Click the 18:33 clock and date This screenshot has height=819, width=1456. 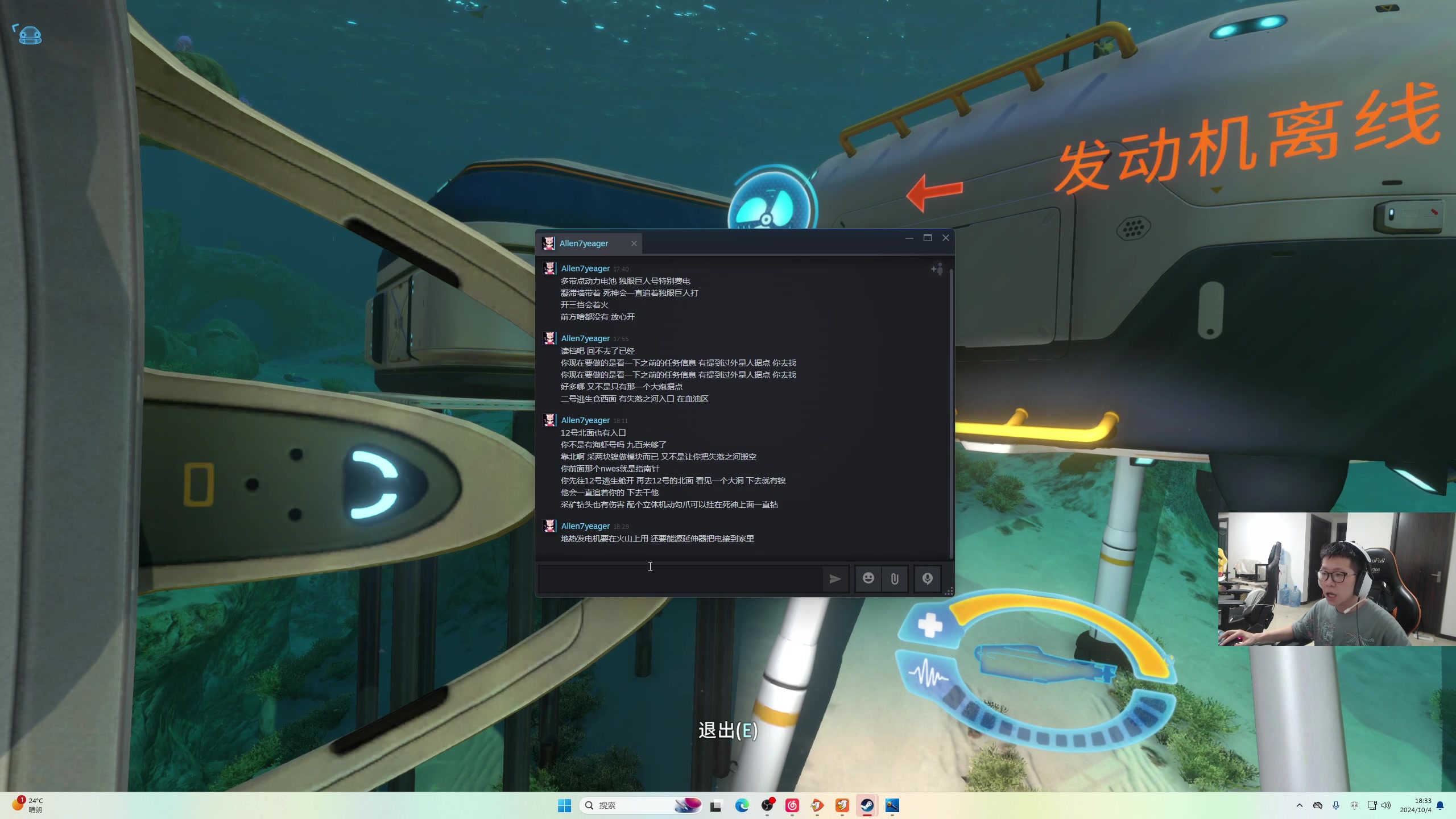pyautogui.click(x=1415, y=805)
